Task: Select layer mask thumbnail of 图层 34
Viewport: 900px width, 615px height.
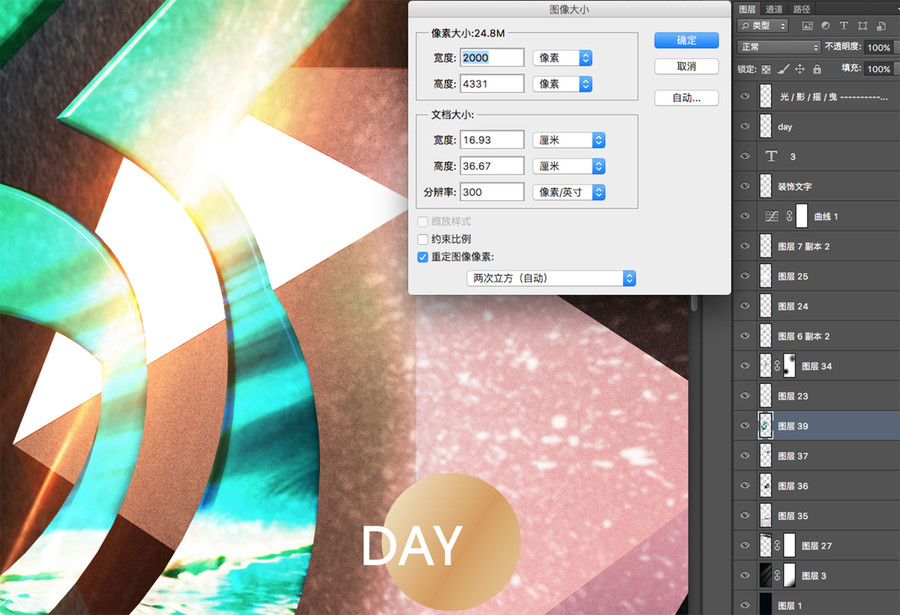Action: (x=789, y=366)
